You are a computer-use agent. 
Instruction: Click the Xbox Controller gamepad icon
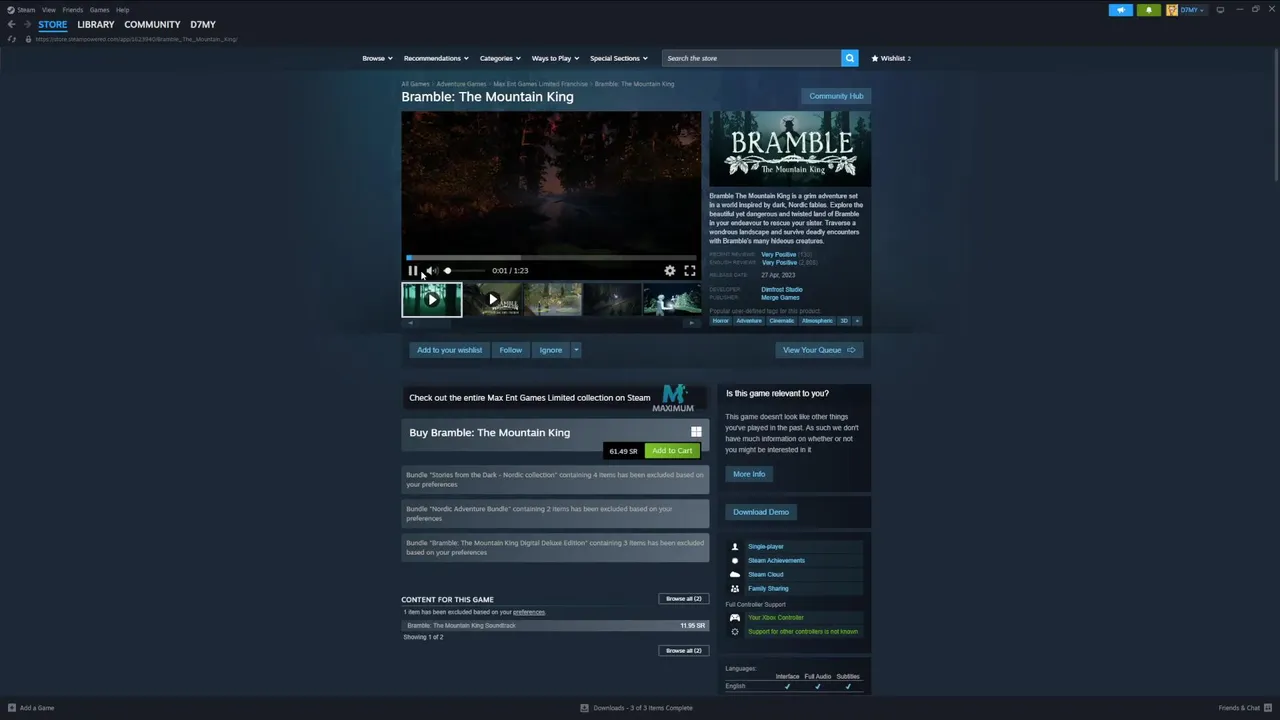pyautogui.click(x=735, y=618)
